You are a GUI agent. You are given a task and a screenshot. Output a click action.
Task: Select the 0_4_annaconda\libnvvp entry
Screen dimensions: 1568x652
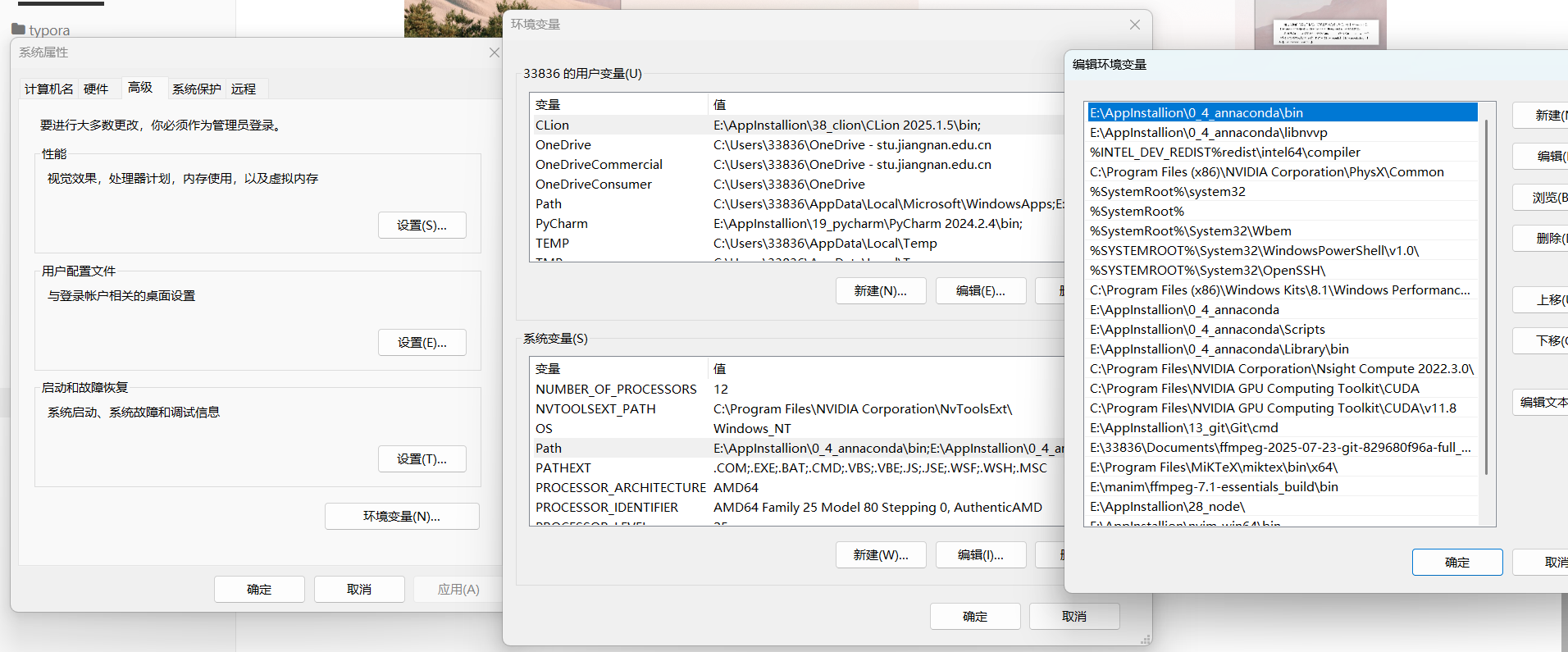1282,132
